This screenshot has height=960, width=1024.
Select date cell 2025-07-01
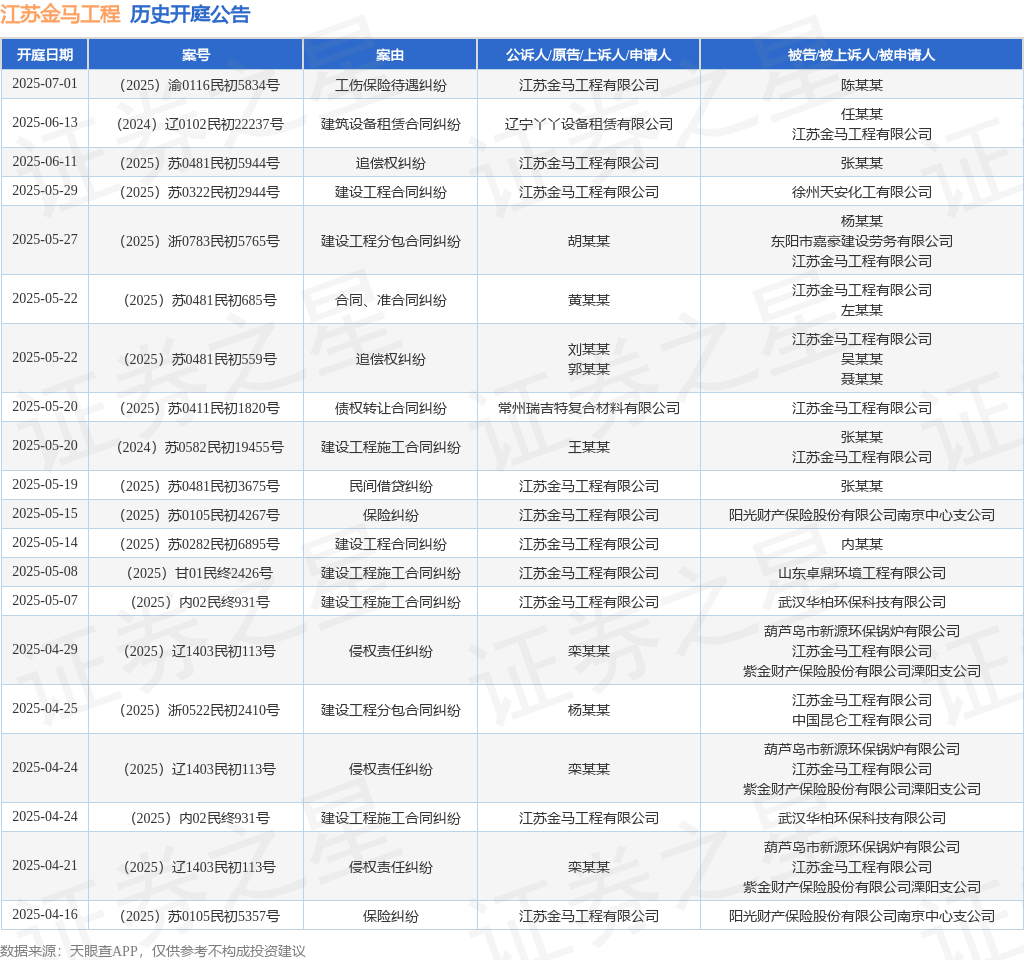[44, 84]
